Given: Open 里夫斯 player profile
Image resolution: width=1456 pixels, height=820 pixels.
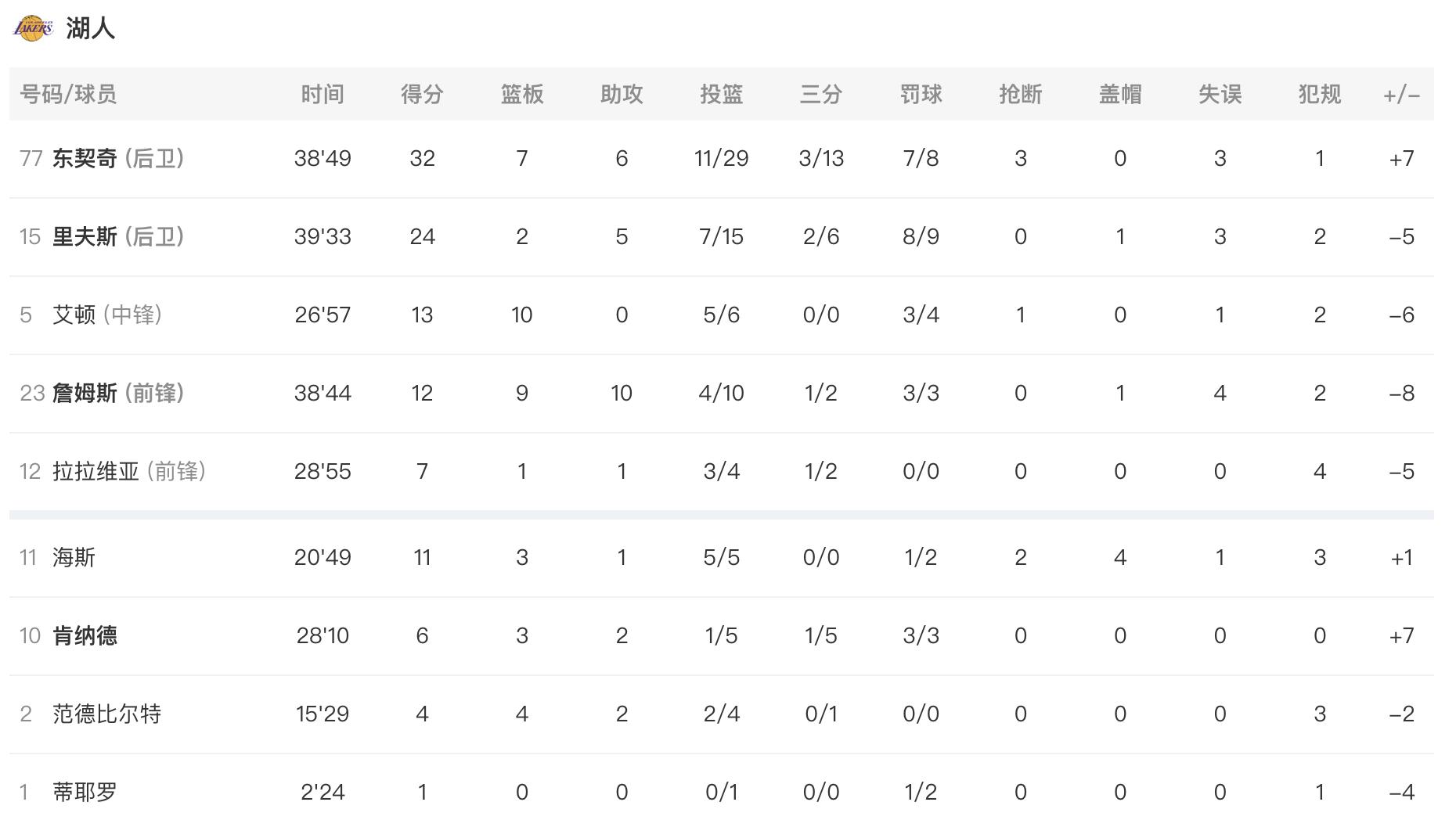Looking at the screenshot, I should [85, 236].
